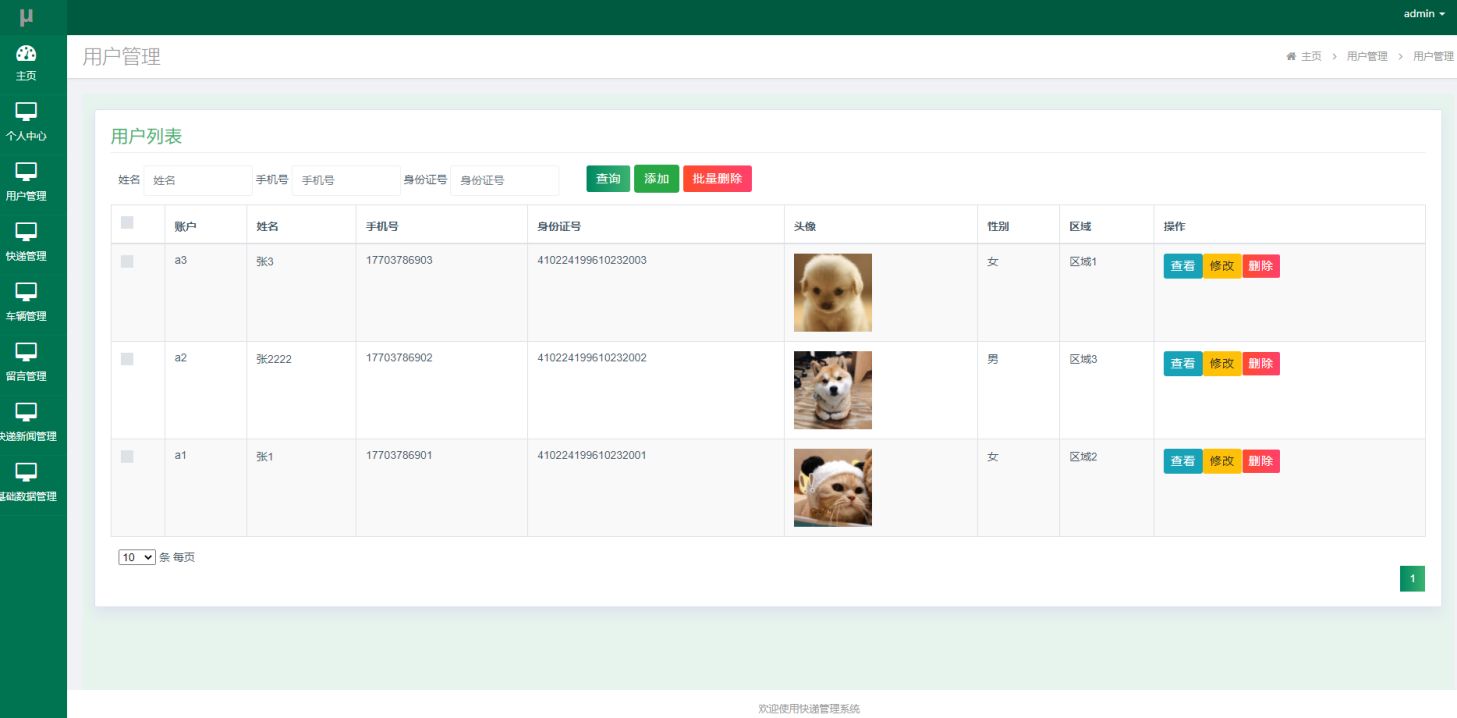Viewport: 1457px width, 718px height.
Task: Select ID number 410224199610232001
Action: click(592, 456)
